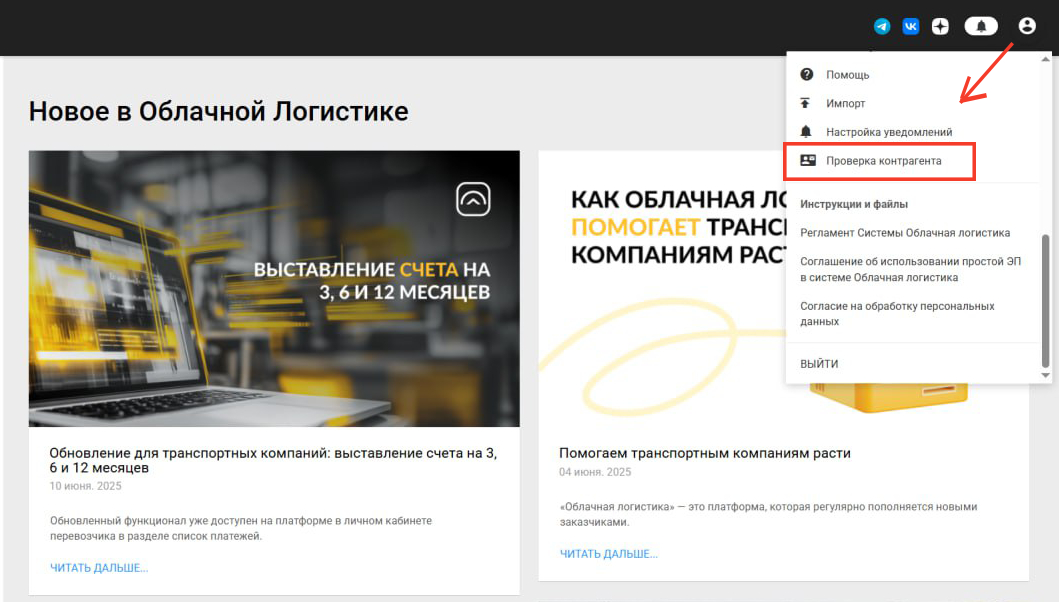
Task: Click the ID card icon beside Проверка контрагента
Action: coord(808,160)
